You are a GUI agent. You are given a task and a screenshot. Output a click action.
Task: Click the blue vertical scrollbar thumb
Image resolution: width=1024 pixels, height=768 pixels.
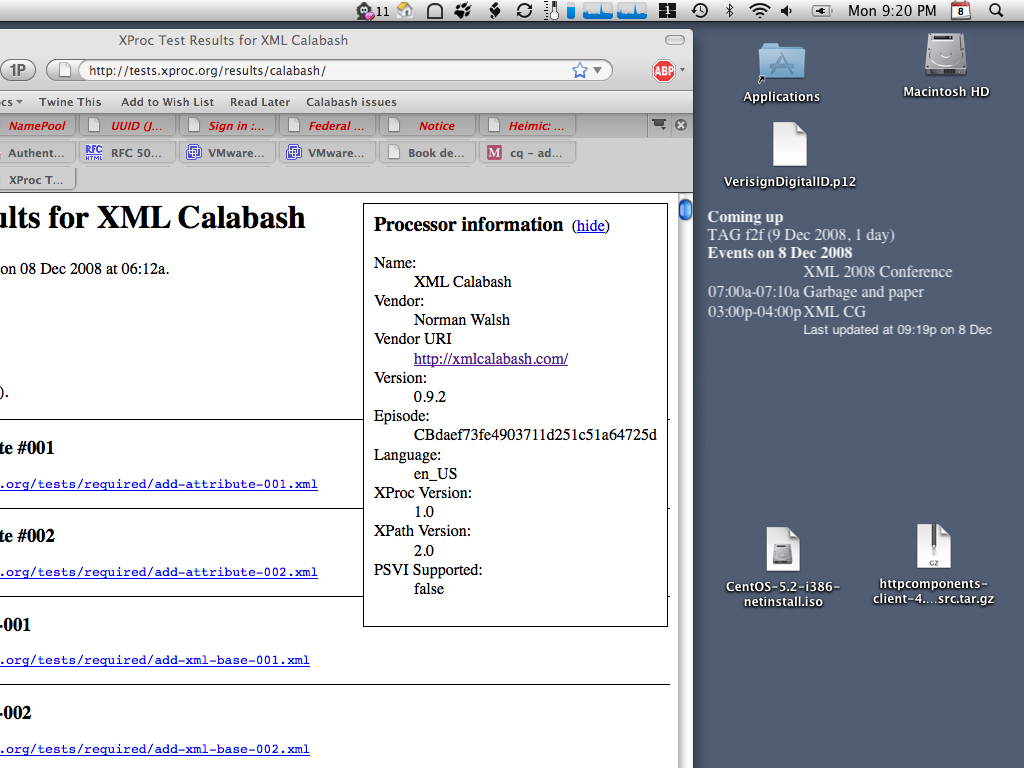(x=685, y=210)
